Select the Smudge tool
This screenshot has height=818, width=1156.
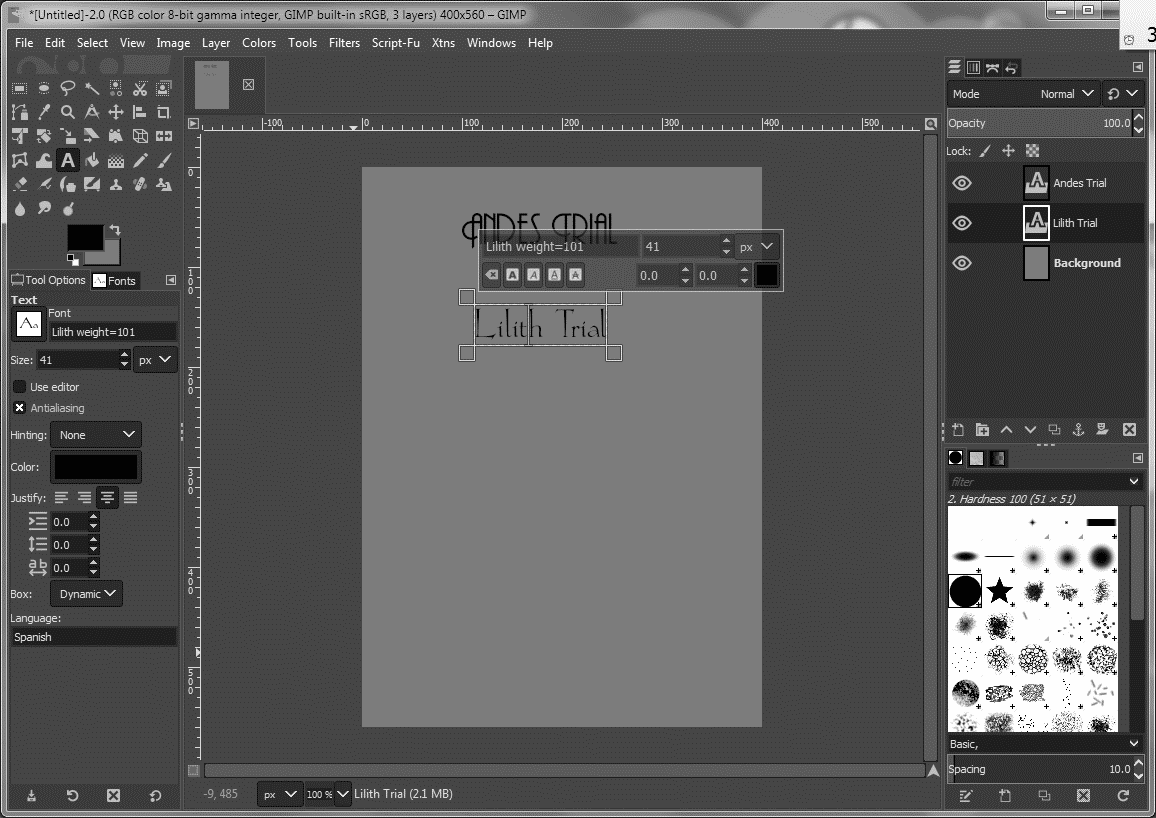(x=44, y=209)
